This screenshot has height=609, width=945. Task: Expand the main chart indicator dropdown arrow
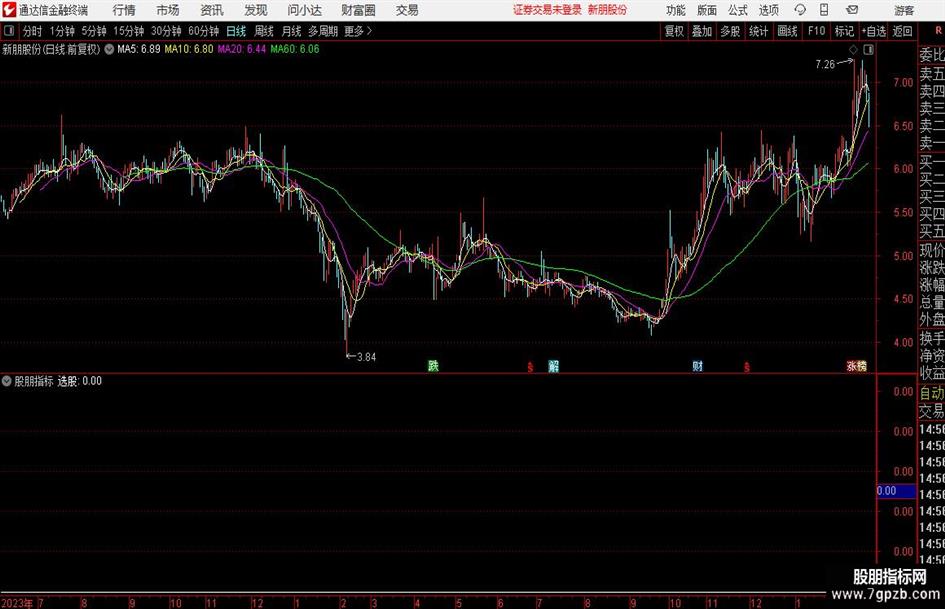click(x=109, y=49)
